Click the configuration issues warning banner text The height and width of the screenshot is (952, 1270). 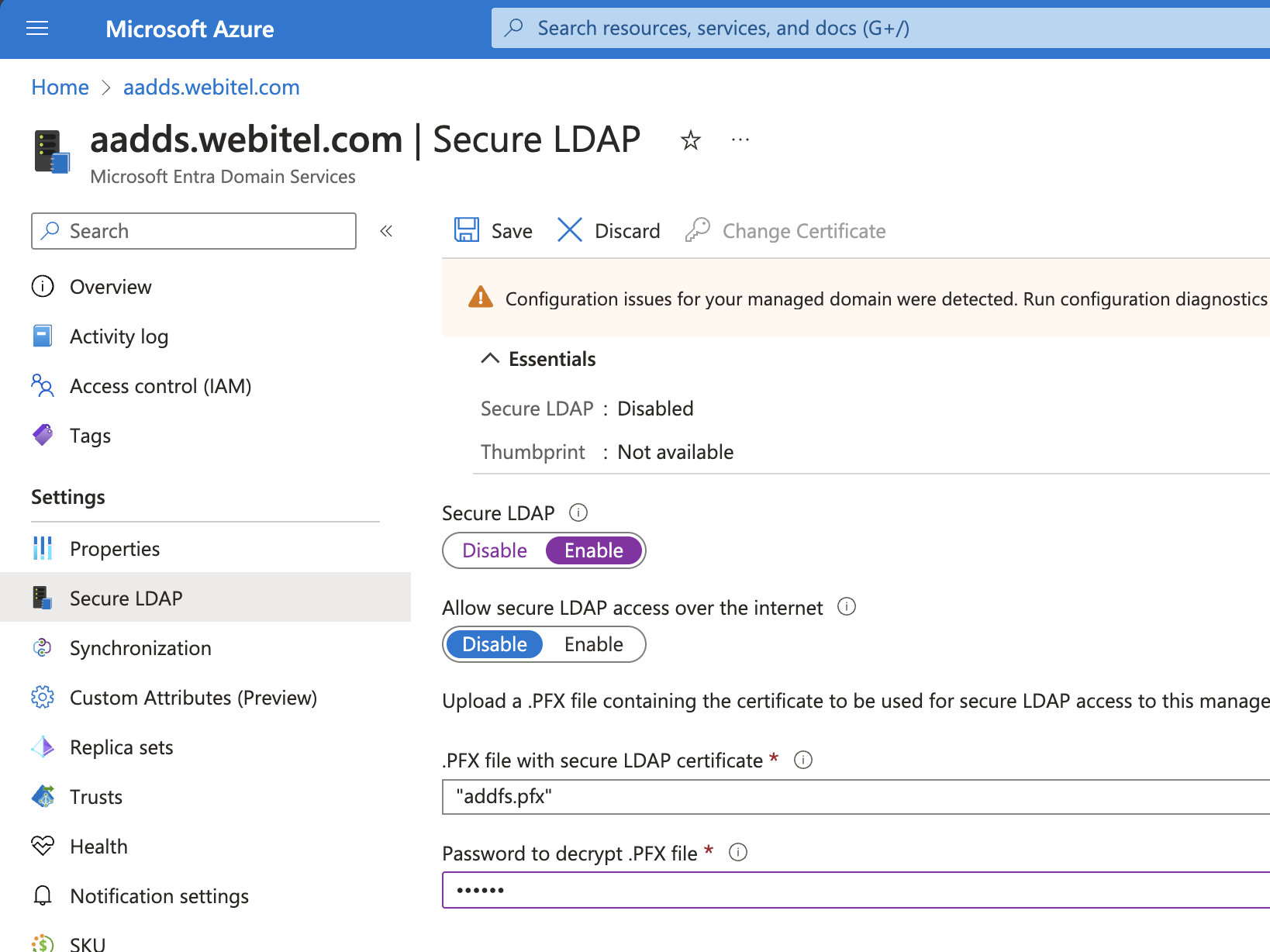coord(887,299)
